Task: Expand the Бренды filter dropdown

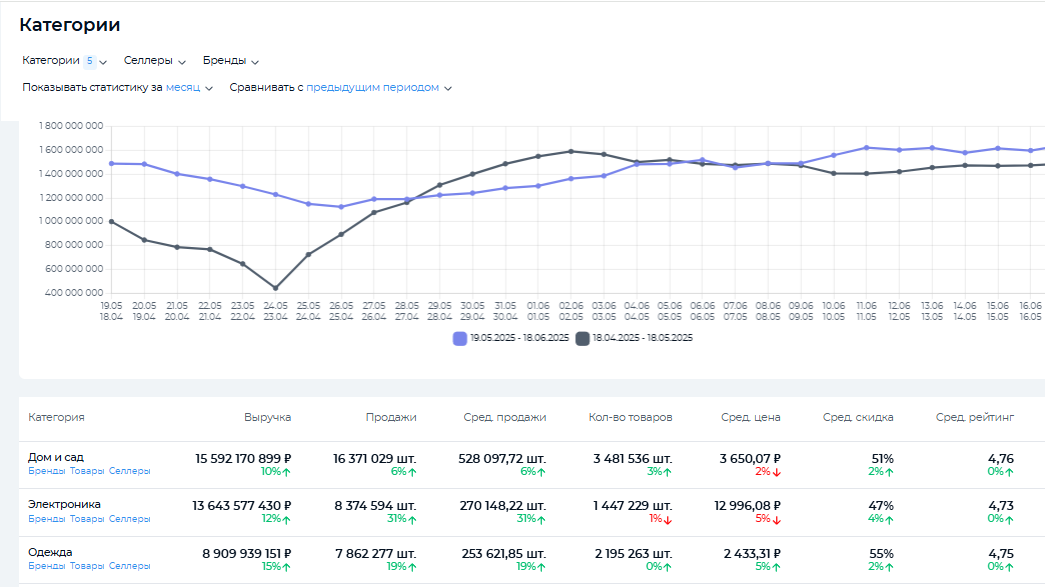Action: point(230,61)
